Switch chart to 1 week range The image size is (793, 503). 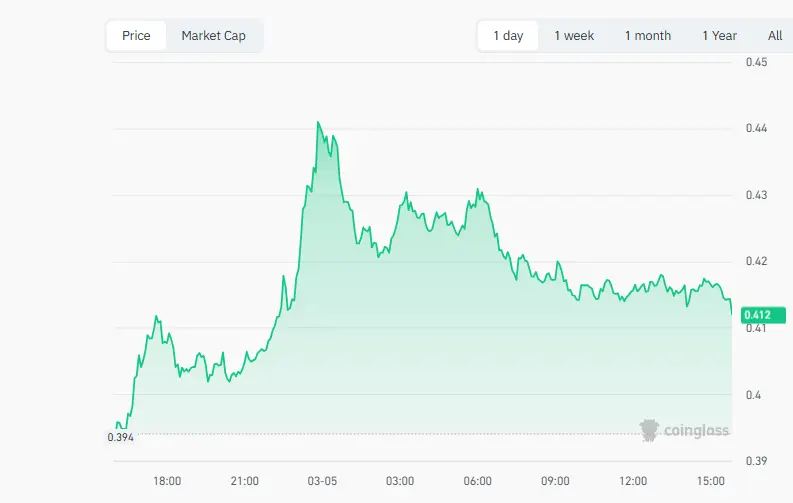574,36
